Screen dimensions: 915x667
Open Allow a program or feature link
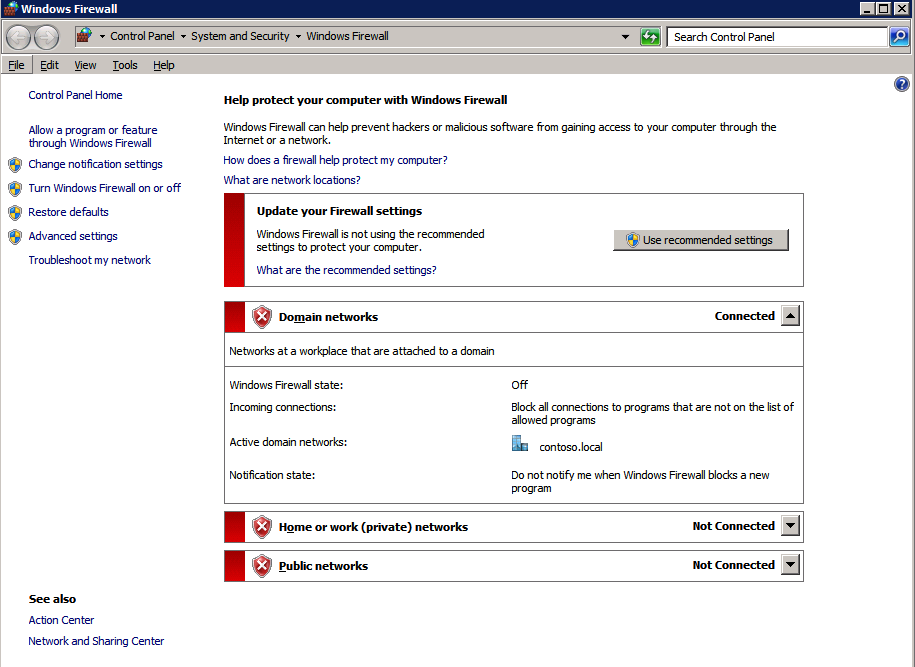(93, 137)
